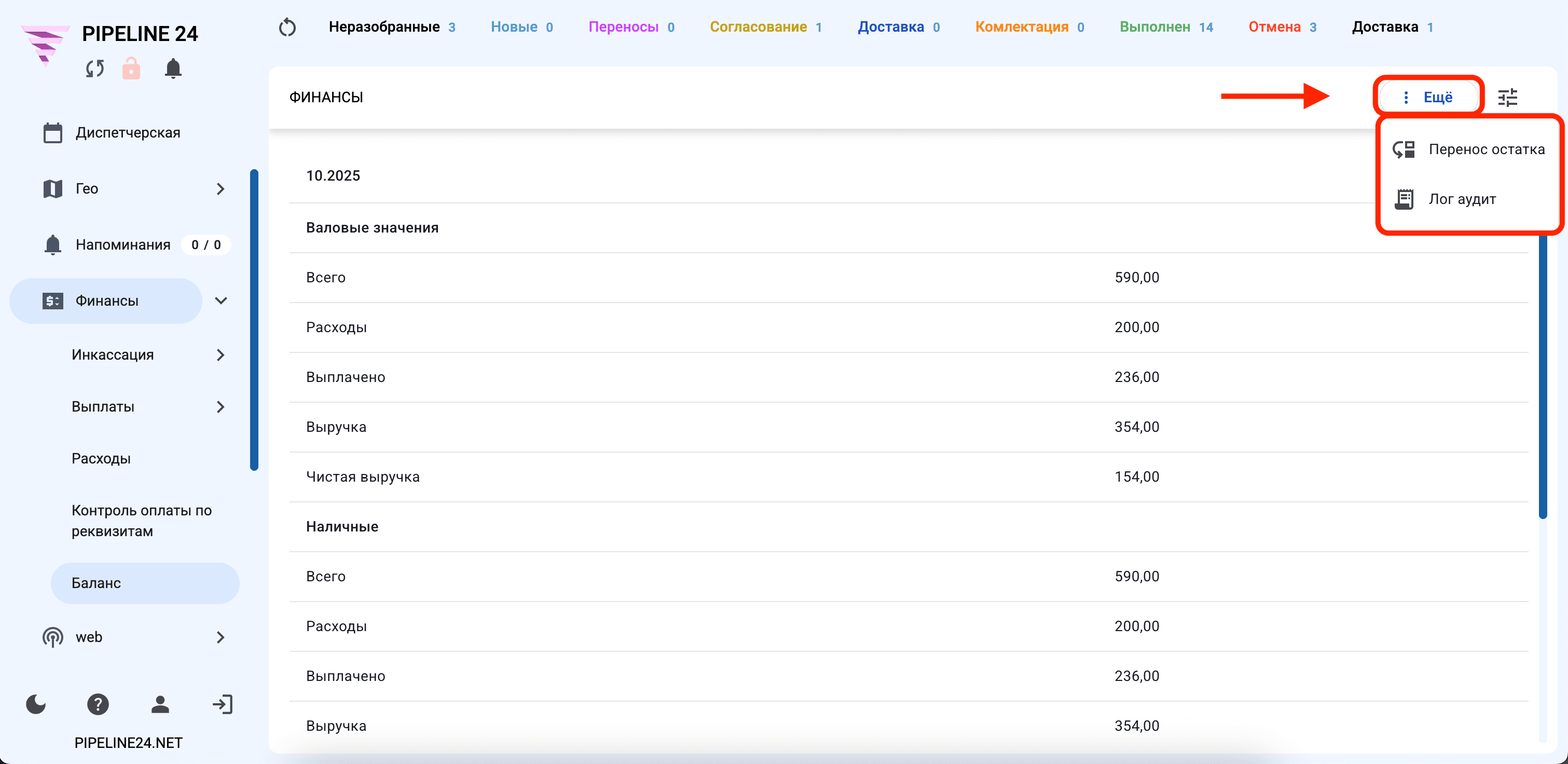Click the 10.2025 period heading
1568x764 pixels.
click(x=333, y=176)
